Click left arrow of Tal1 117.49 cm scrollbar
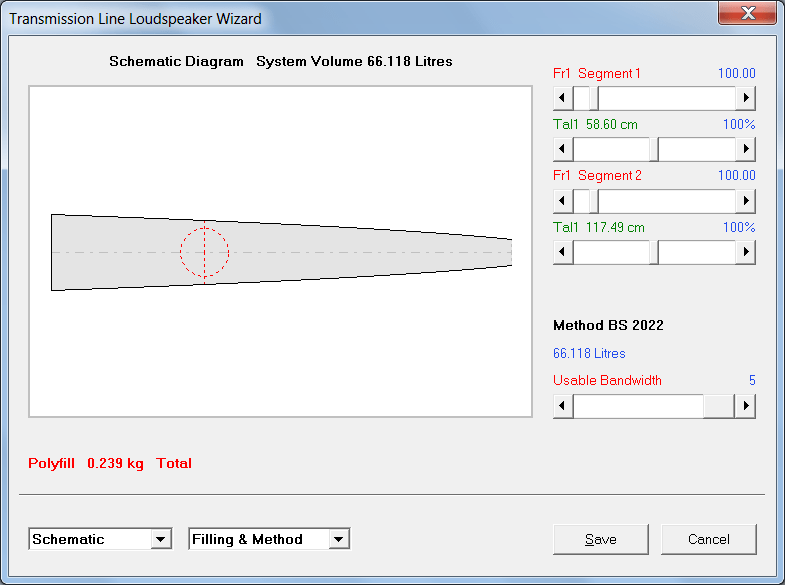 click(563, 252)
